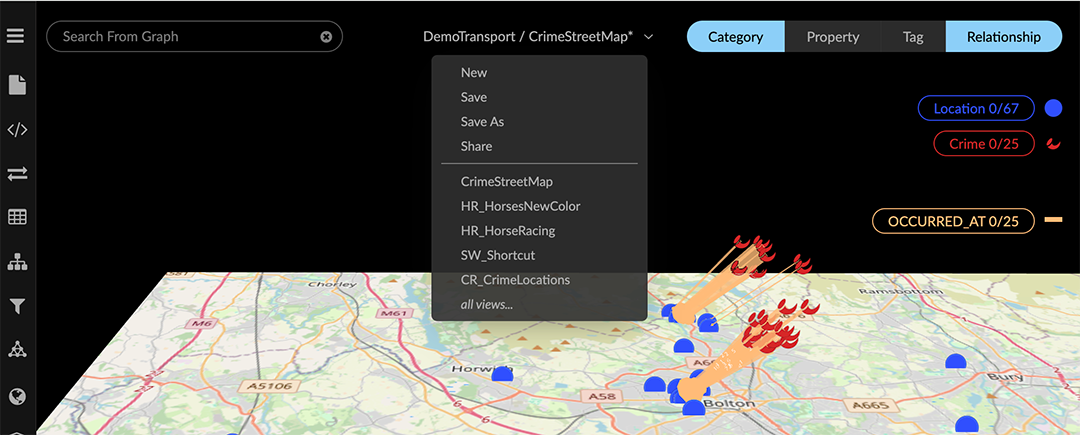Open the code editor icon in sidebar
Viewport: 1080px width, 435px height.
(x=16, y=129)
